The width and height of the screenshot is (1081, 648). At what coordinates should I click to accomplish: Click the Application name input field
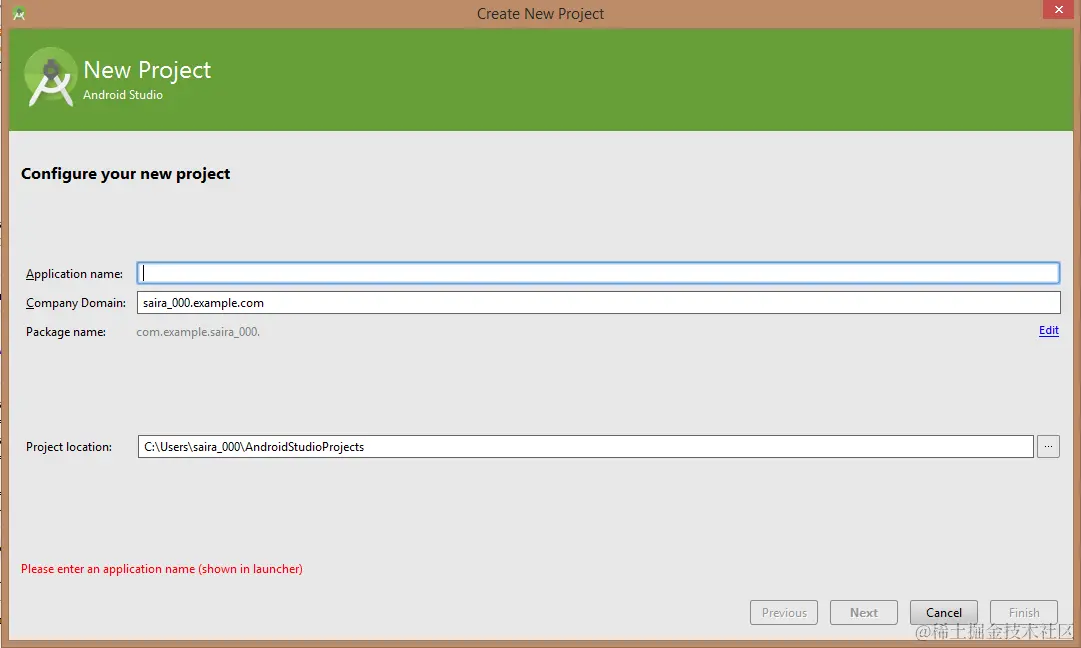598,273
